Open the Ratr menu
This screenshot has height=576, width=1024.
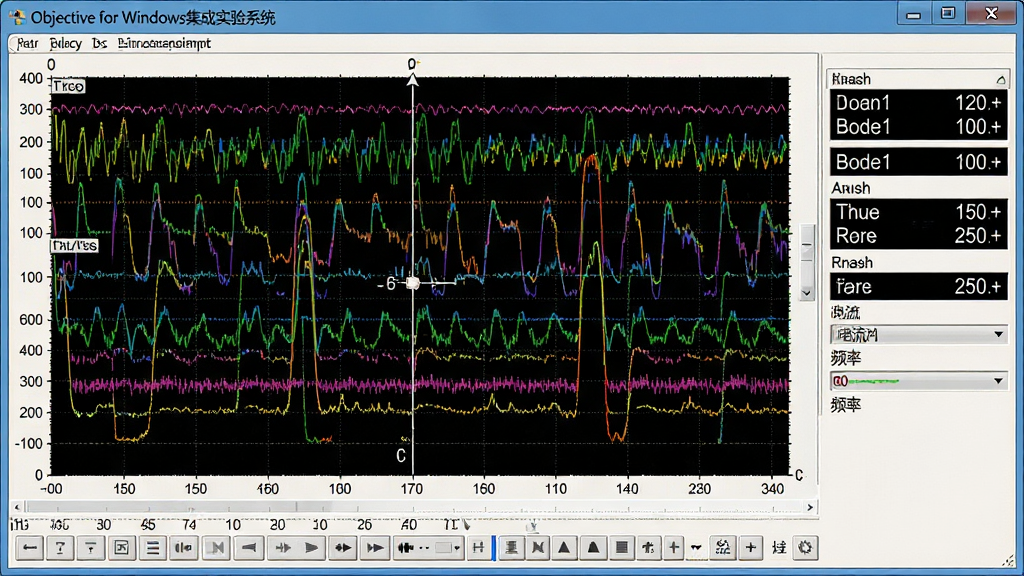tap(27, 44)
